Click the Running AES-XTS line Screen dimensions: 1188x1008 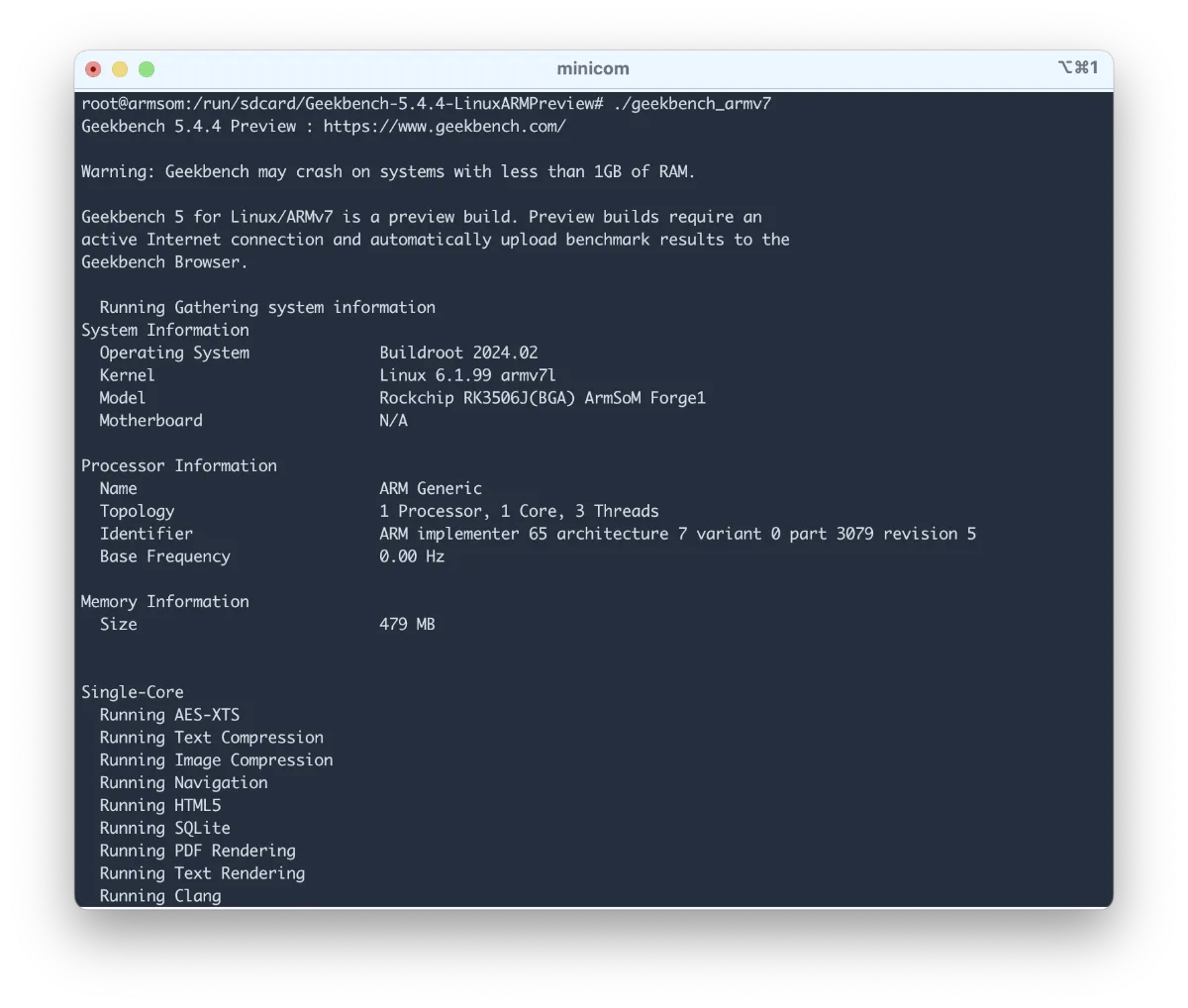169,715
